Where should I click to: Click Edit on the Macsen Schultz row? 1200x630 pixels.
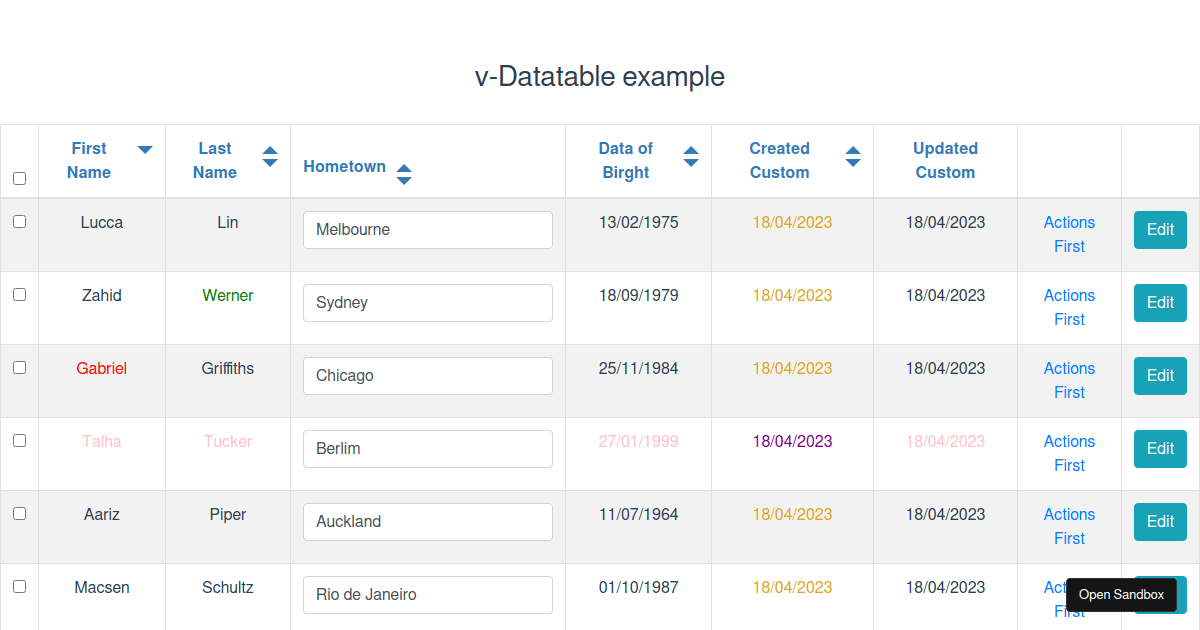click(1160, 594)
